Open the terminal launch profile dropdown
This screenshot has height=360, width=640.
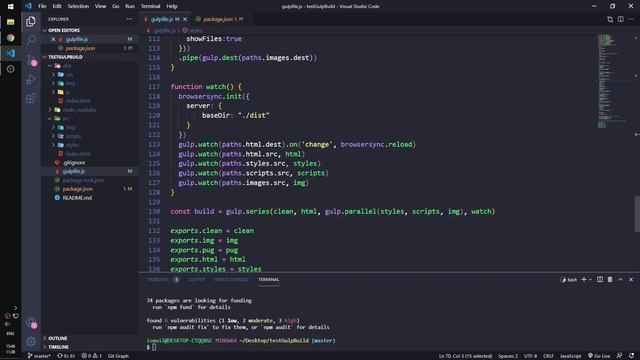coord(590,280)
